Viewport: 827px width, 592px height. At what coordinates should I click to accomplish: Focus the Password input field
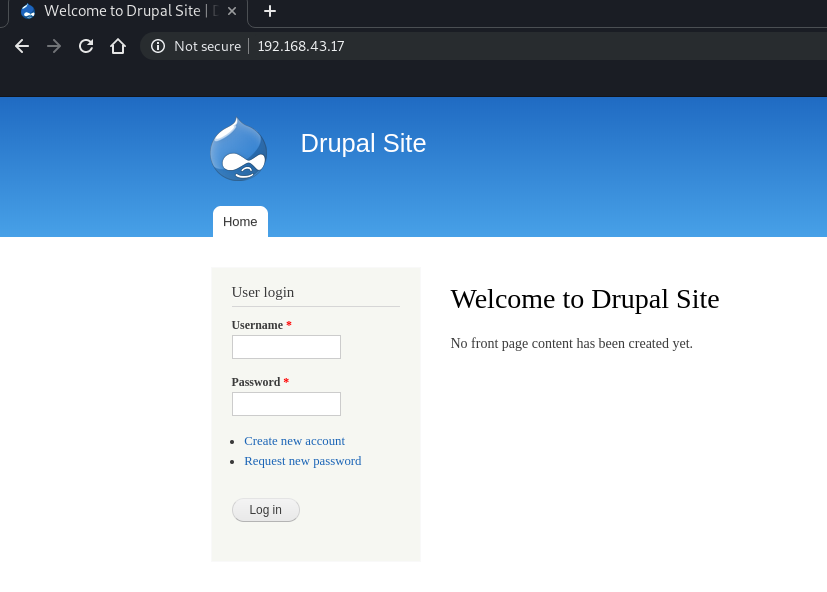tap(286, 404)
